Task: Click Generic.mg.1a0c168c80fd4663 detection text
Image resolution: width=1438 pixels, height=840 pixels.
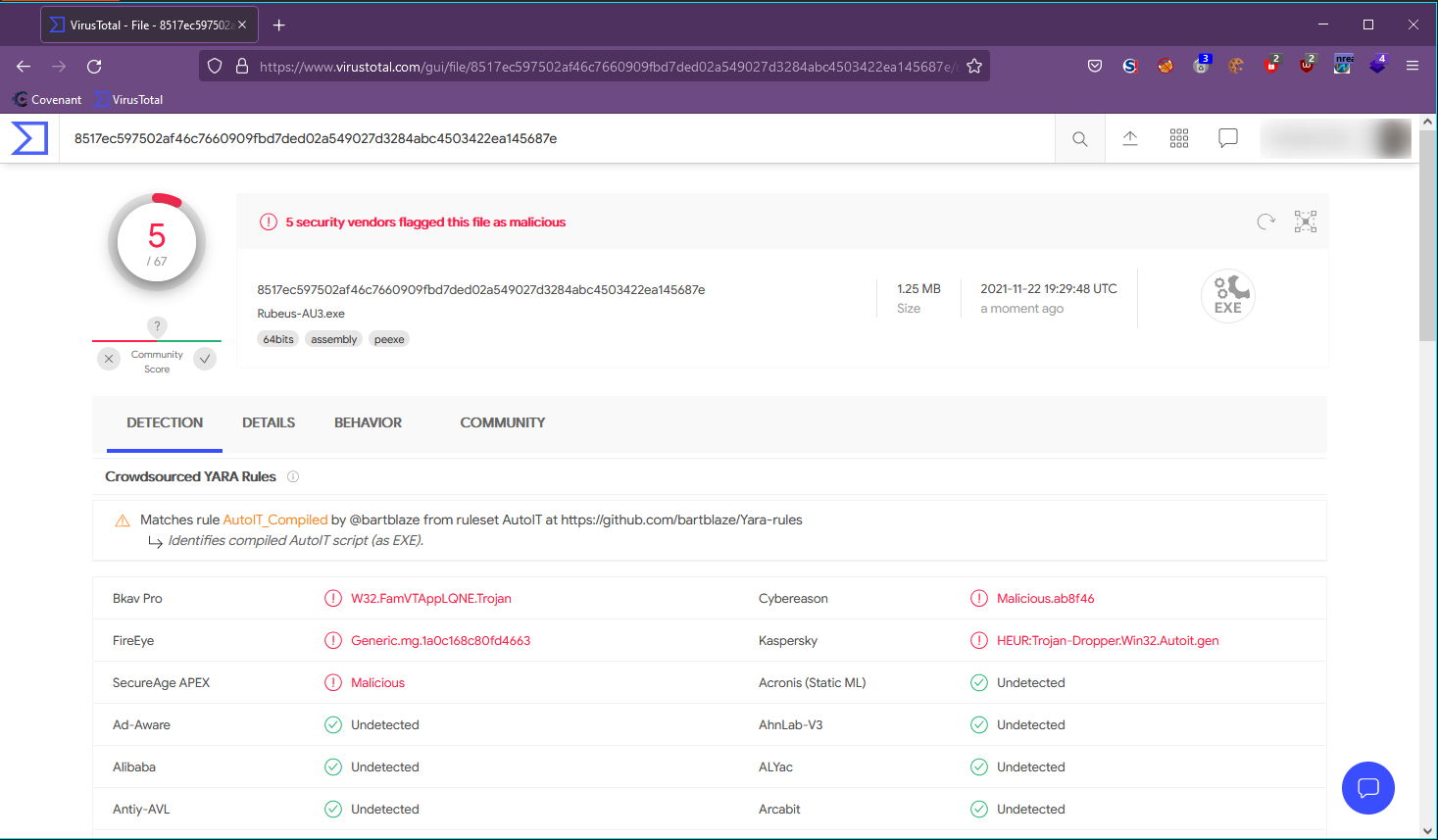Action: (441, 640)
